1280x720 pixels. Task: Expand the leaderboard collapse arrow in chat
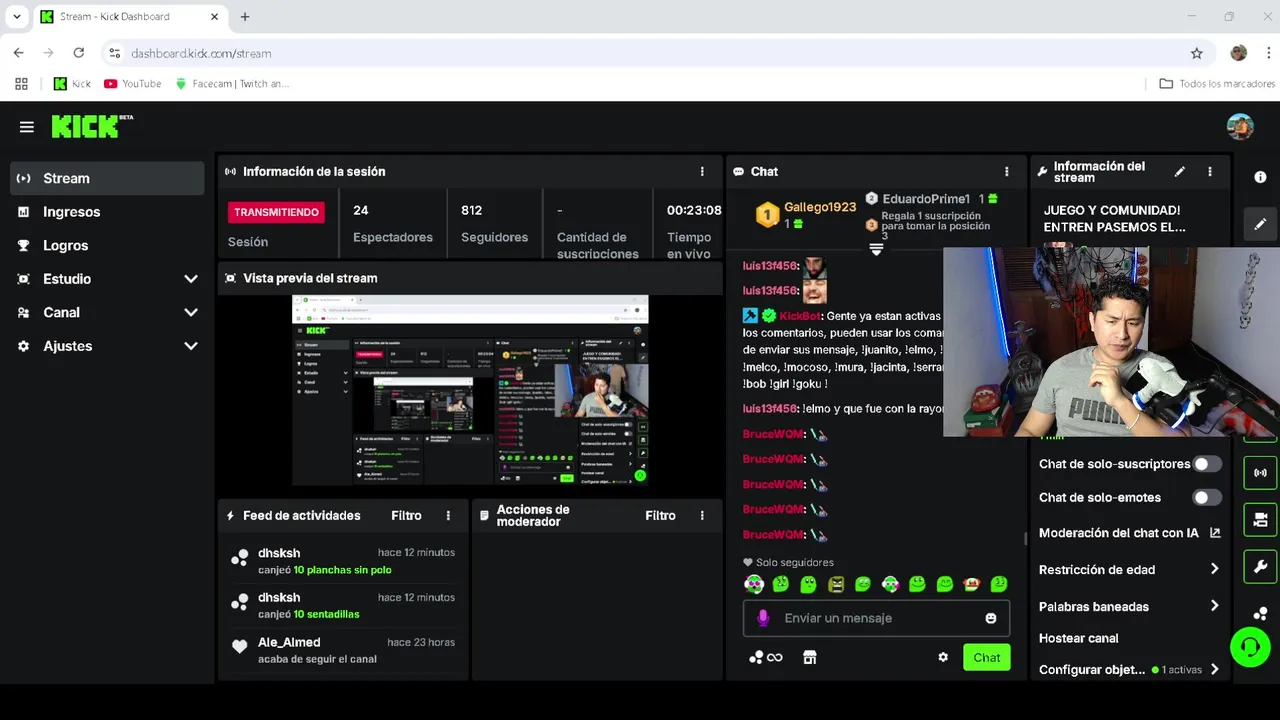[876, 249]
